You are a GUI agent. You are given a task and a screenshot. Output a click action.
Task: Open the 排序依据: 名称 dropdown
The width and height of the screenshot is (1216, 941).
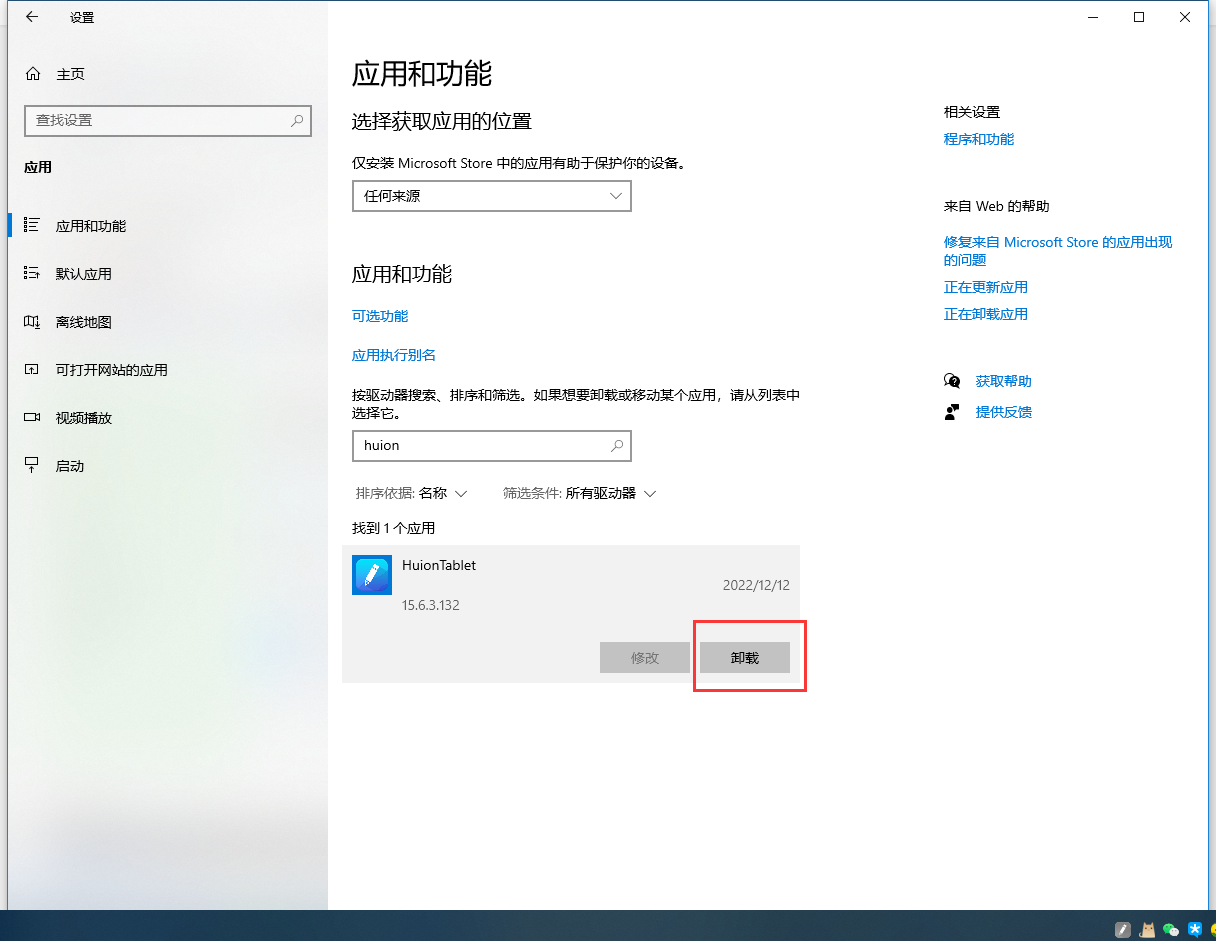click(412, 493)
